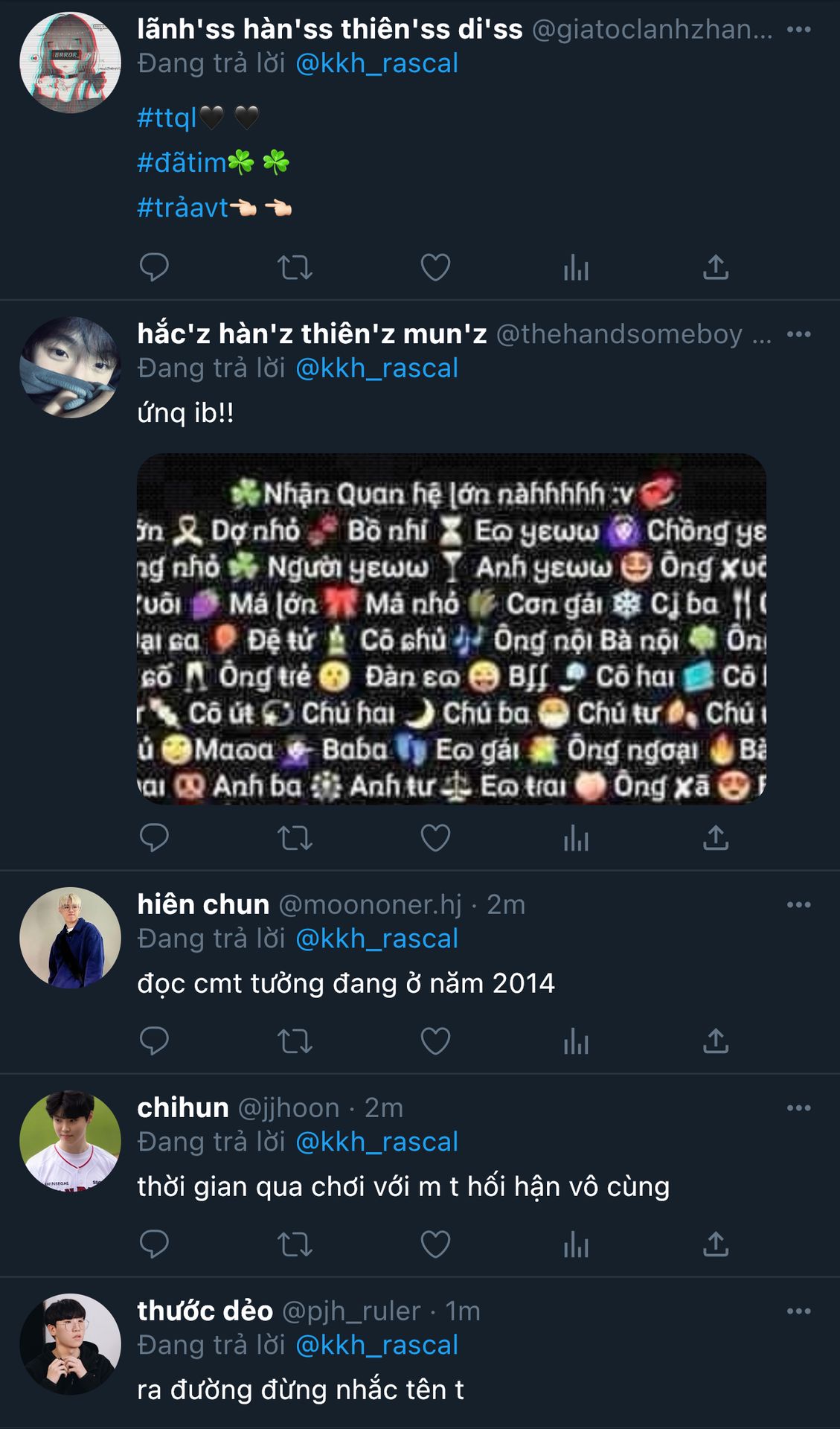
Task: Open chihun's profile name
Action: coord(182,1107)
